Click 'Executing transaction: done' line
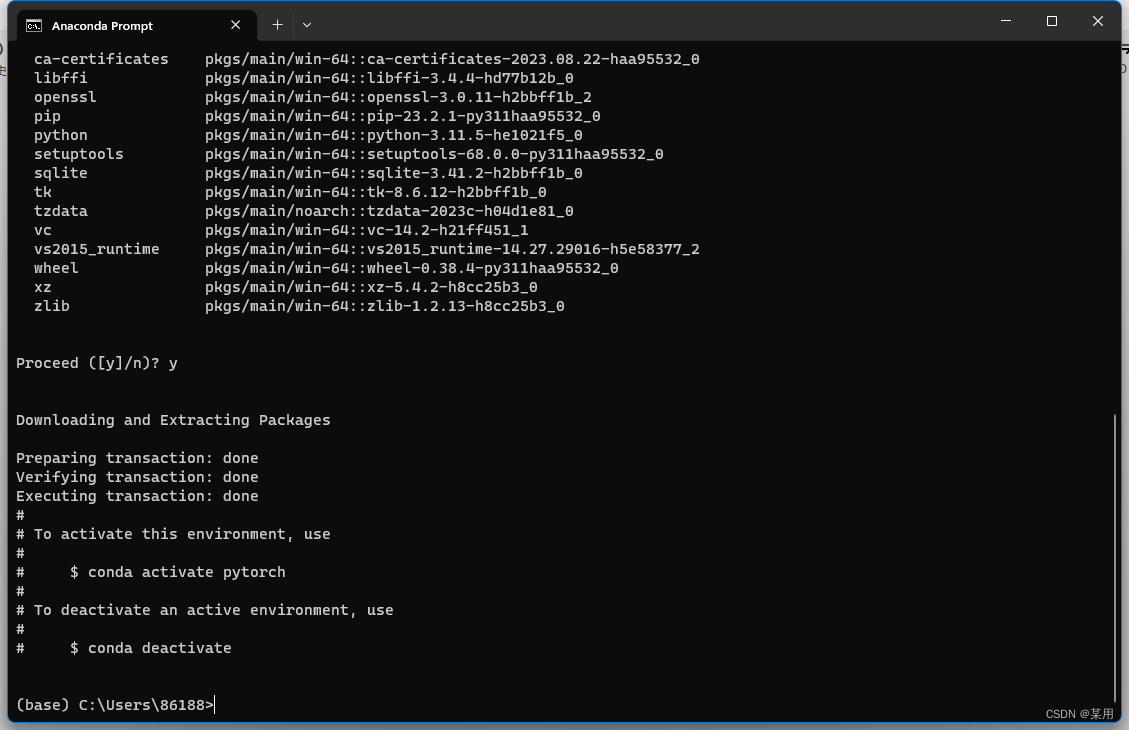This screenshot has width=1129, height=730. pos(137,496)
